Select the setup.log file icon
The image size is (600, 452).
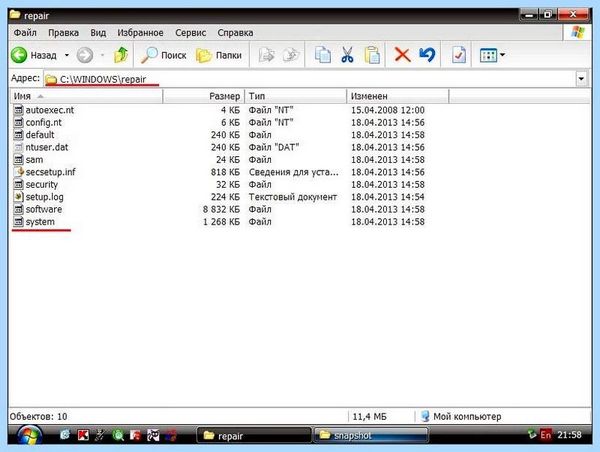tap(18, 197)
